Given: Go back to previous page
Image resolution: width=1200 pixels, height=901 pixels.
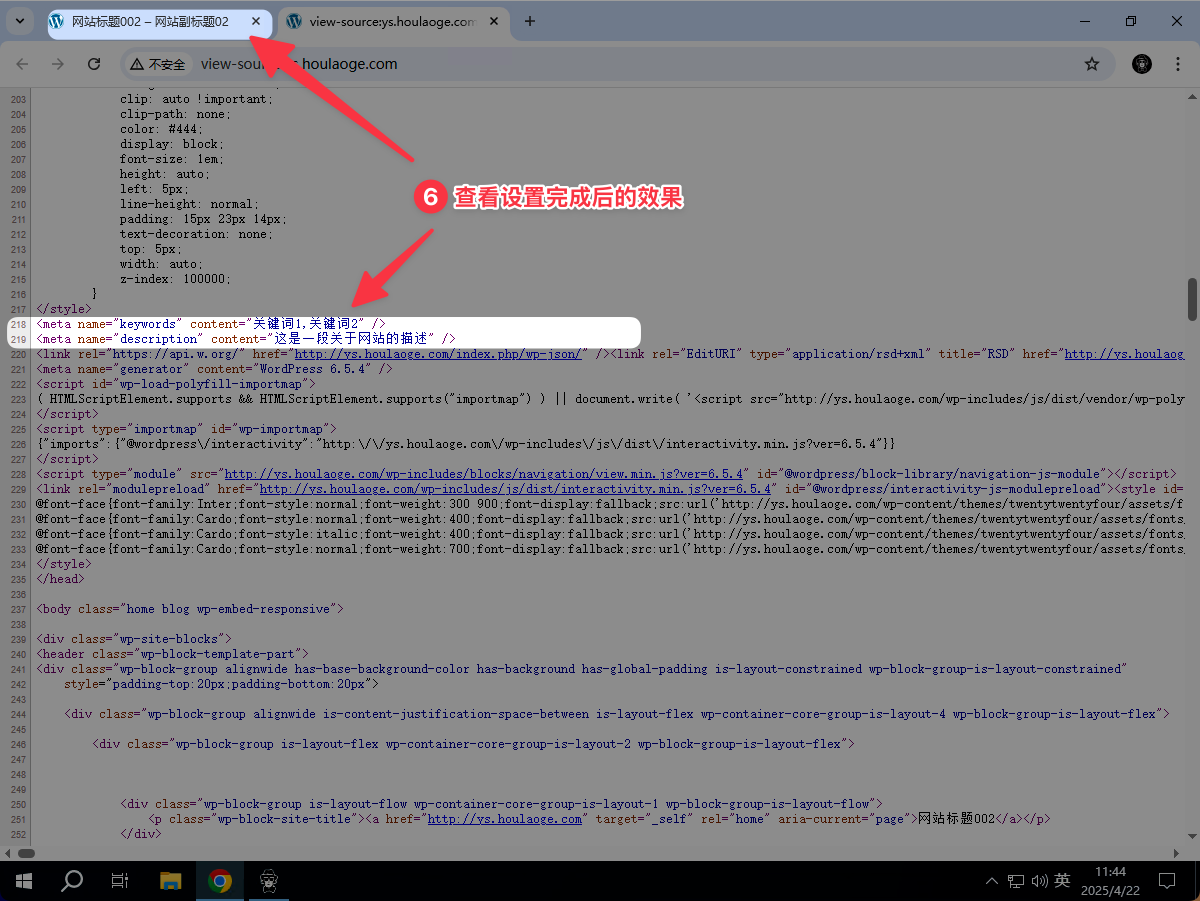Looking at the screenshot, I should click(22, 64).
